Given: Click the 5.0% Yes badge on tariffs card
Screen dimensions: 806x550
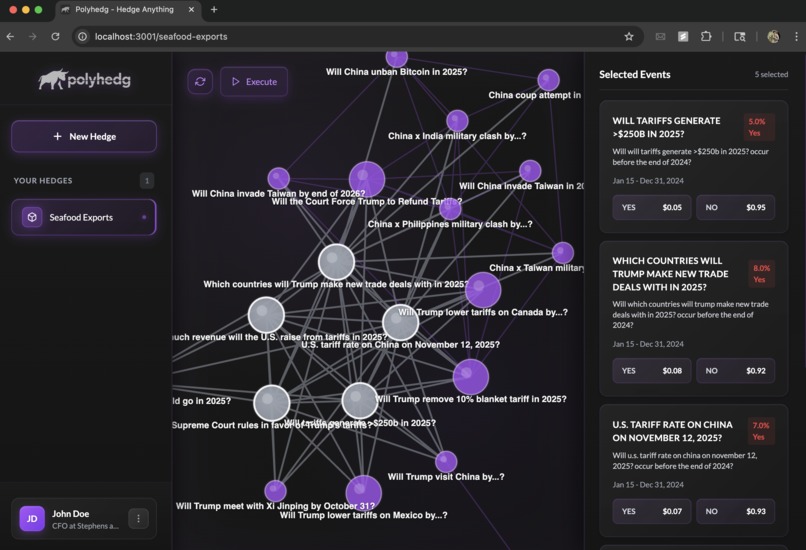Looking at the screenshot, I should pos(758,127).
